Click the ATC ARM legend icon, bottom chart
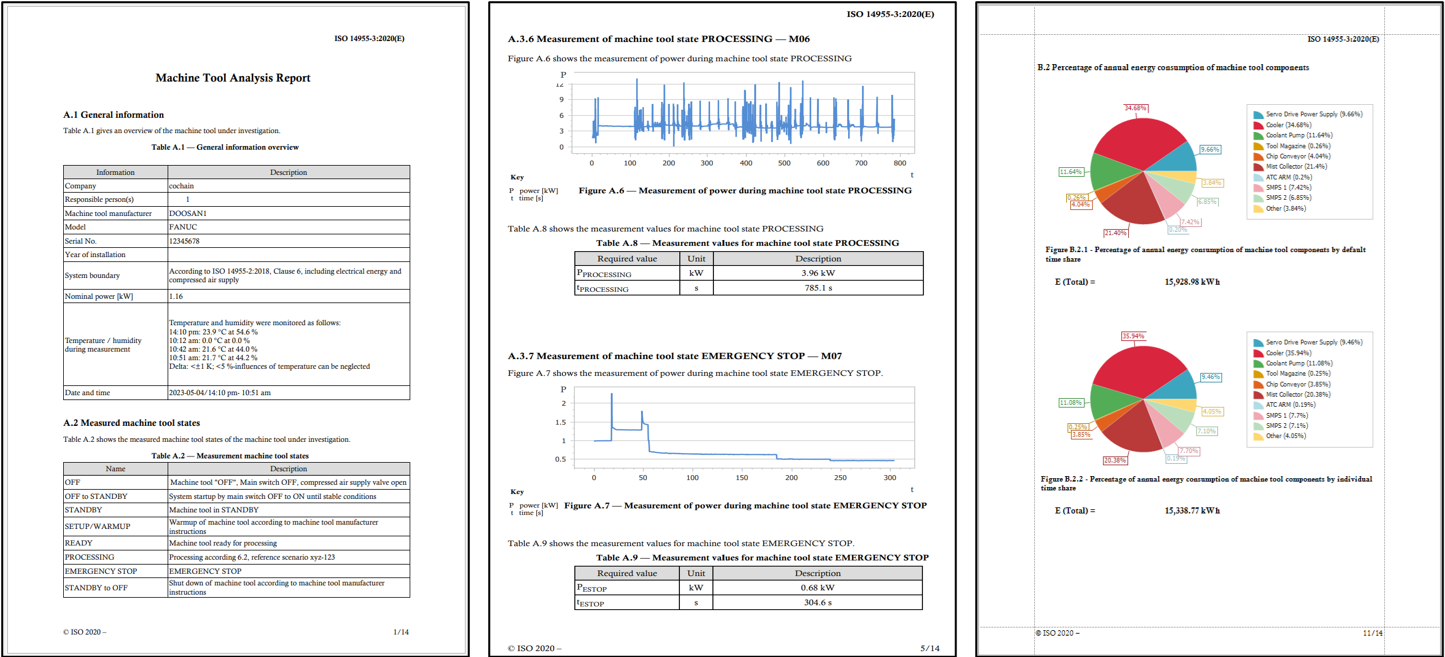Viewport: 1445px width, 657px height. (1258, 405)
